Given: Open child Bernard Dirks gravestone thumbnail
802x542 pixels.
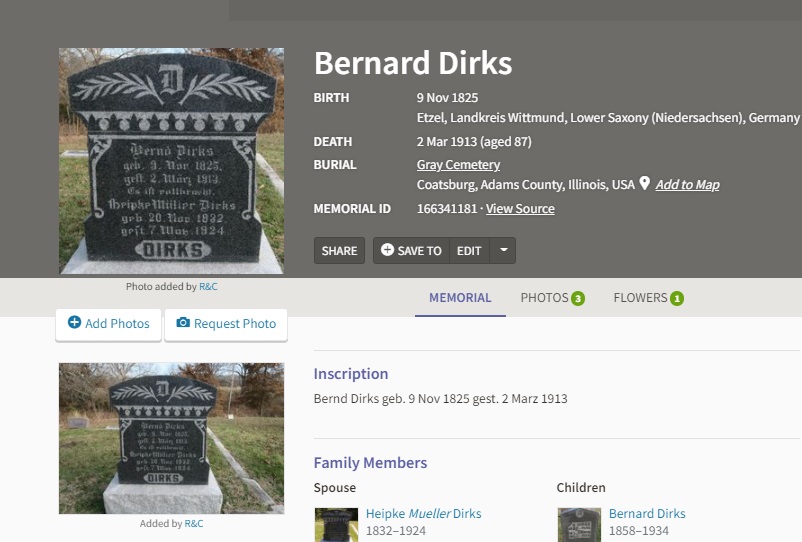Looking at the screenshot, I should [579, 525].
